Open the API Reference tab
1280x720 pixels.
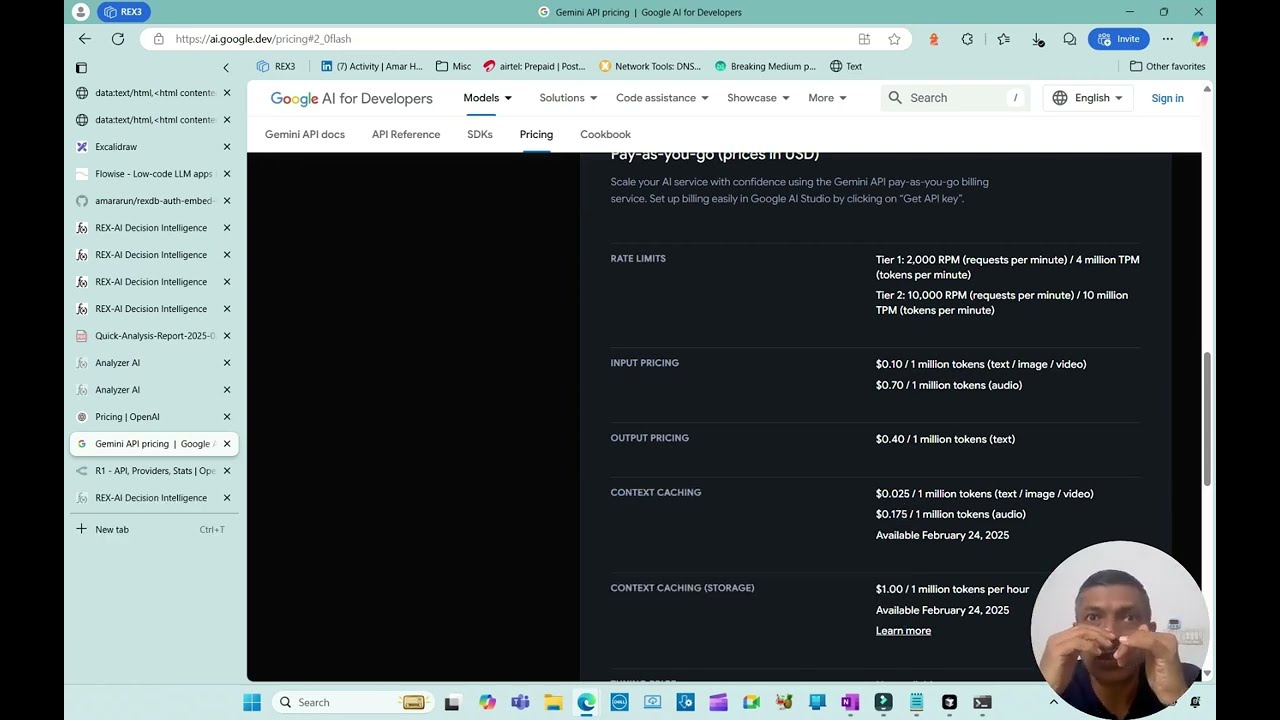pos(406,134)
